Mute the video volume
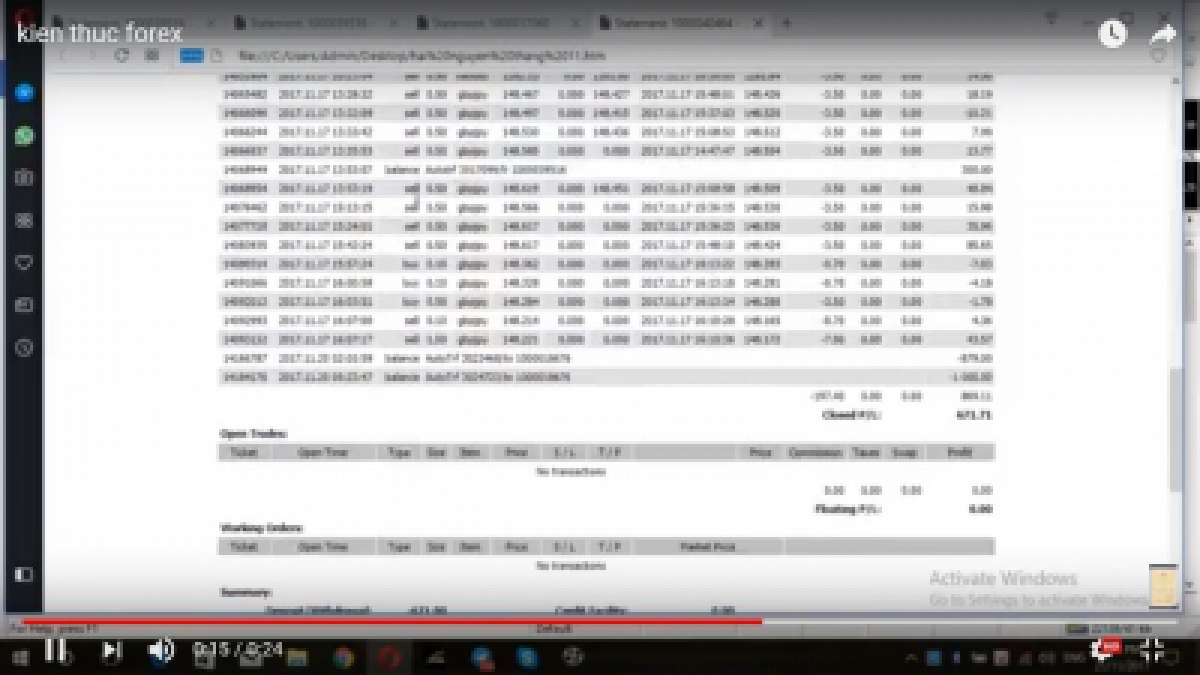Screen dimensions: 1200x675 tap(160, 651)
